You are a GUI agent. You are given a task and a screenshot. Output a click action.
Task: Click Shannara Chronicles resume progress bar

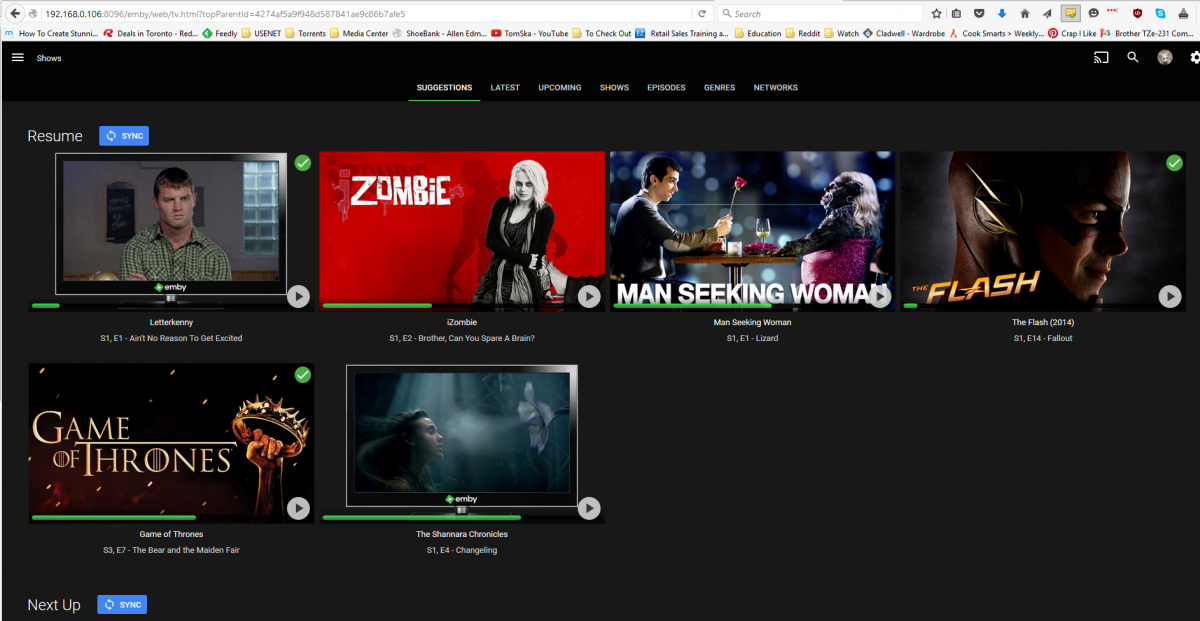click(462, 517)
